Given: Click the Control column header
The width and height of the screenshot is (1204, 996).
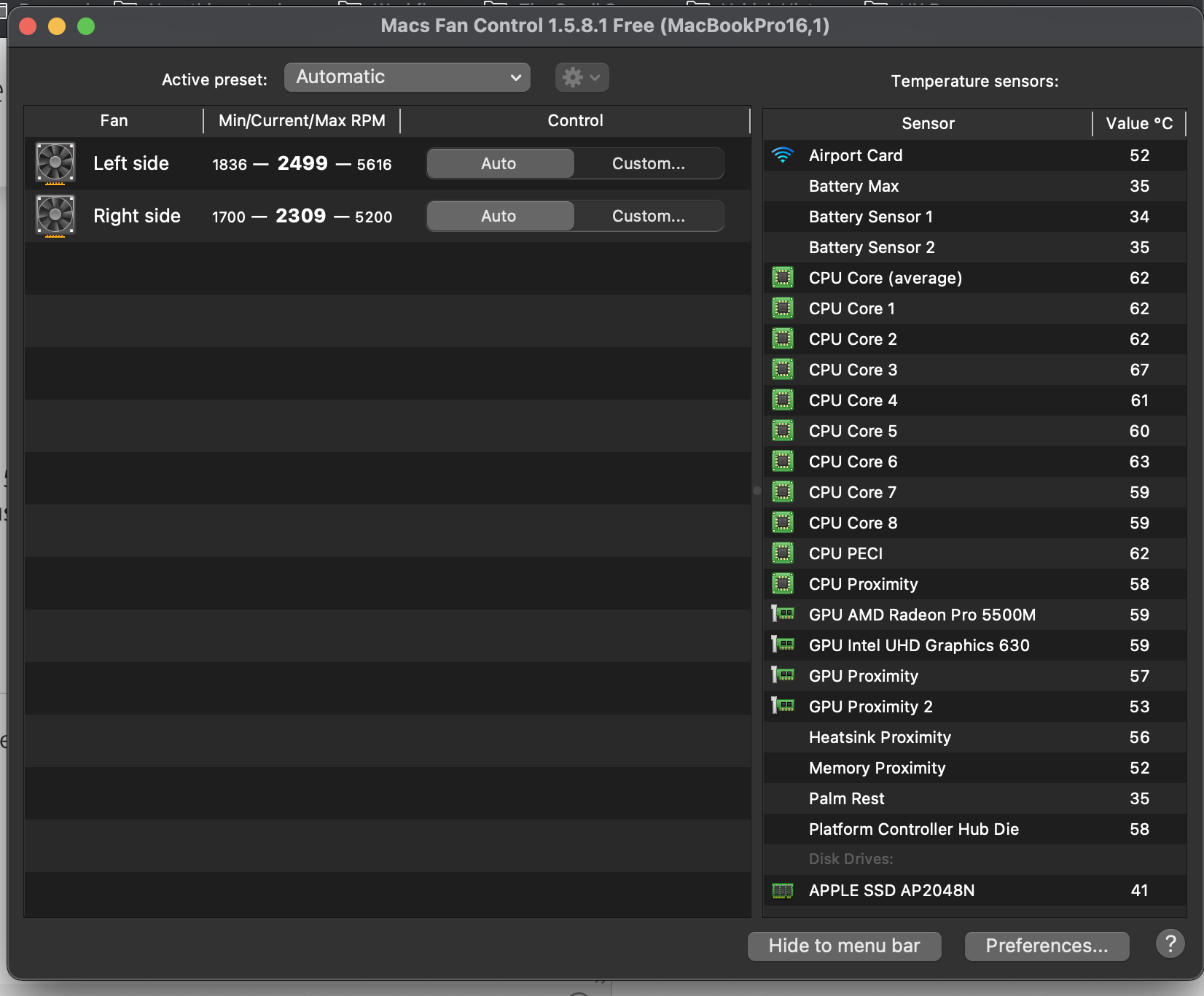Looking at the screenshot, I should click(575, 121).
